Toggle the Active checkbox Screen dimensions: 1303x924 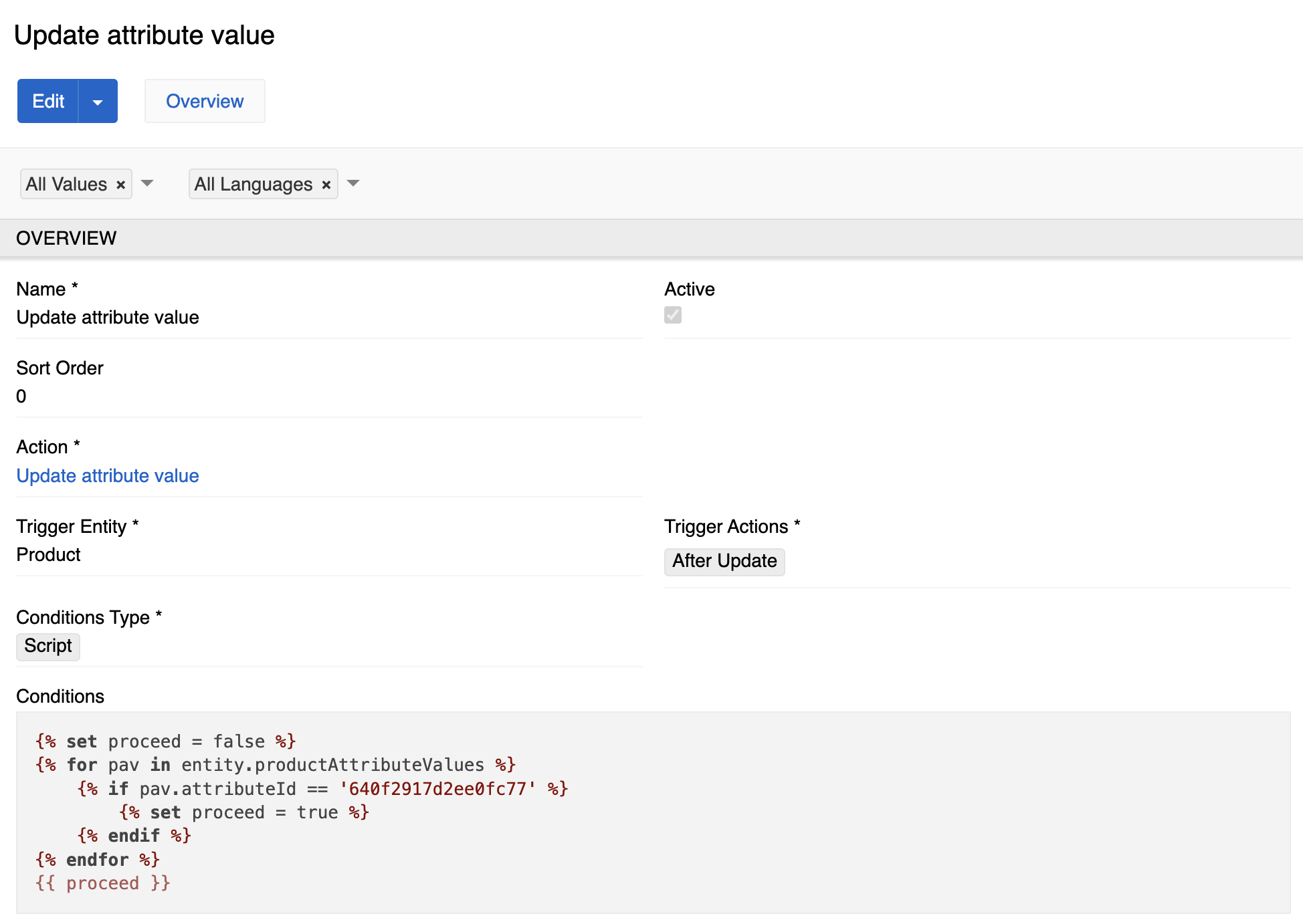coord(673,315)
